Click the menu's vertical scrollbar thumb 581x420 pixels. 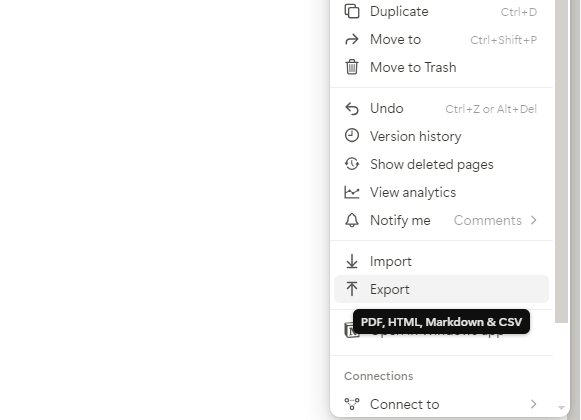pyautogui.click(x=561, y=159)
